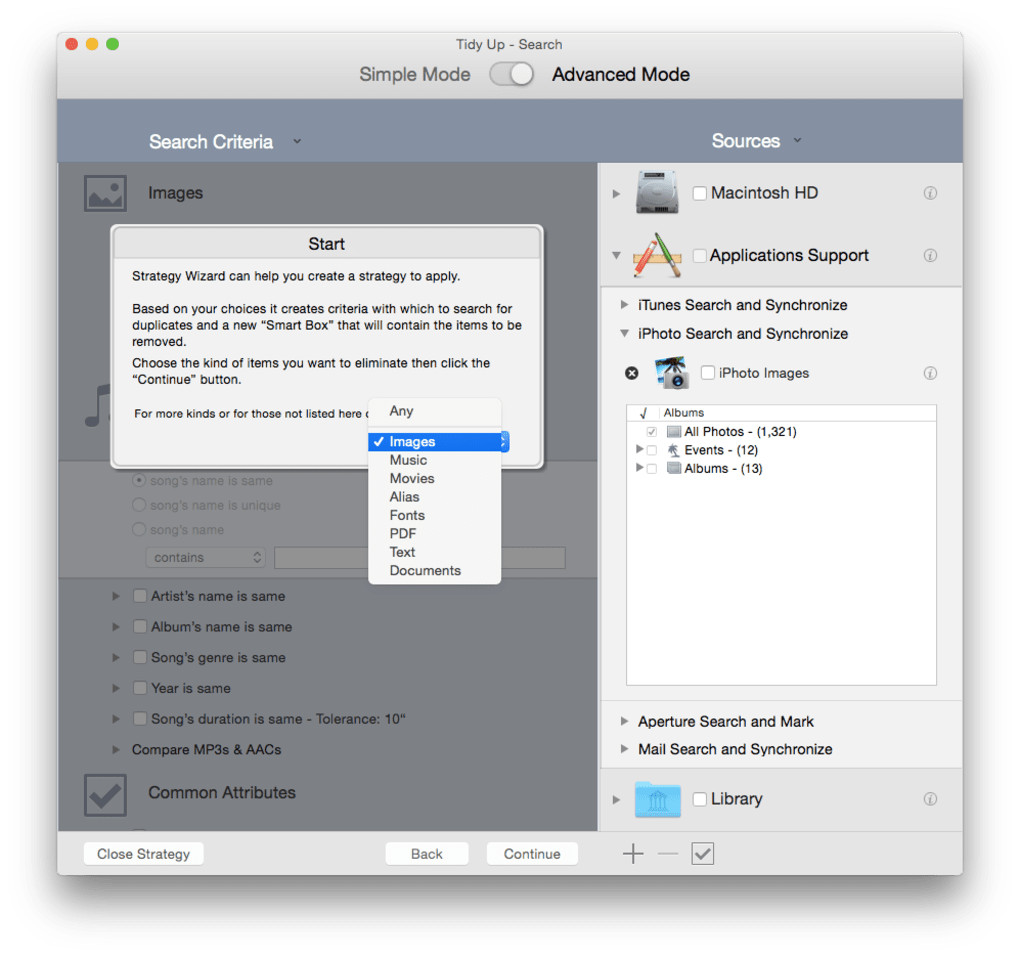The width and height of the screenshot is (1020, 957).
Task: Click the All Photos album icon
Action: (673, 431)
